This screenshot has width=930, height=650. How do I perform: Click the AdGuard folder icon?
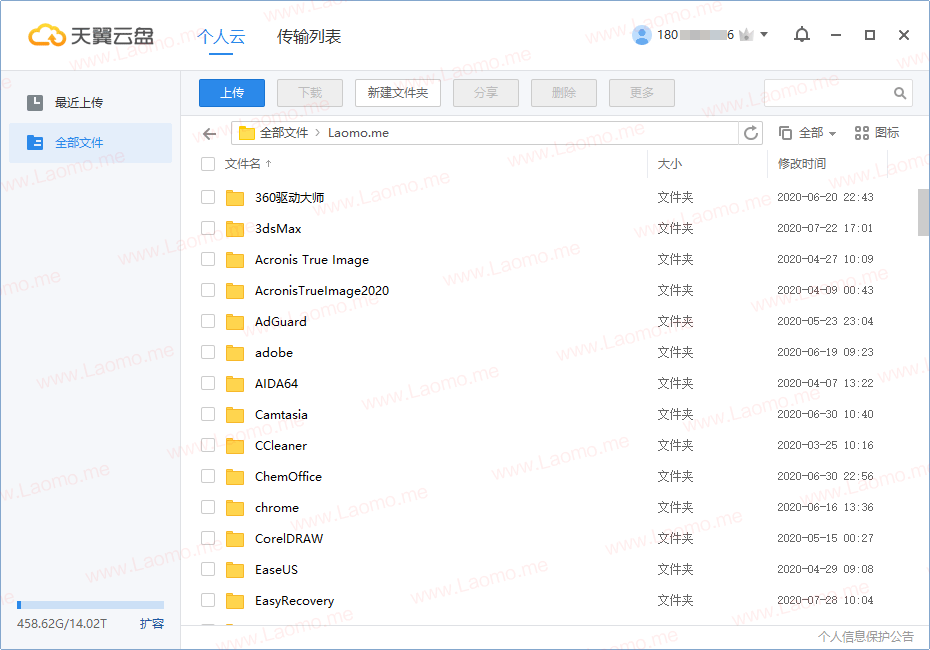235,321
